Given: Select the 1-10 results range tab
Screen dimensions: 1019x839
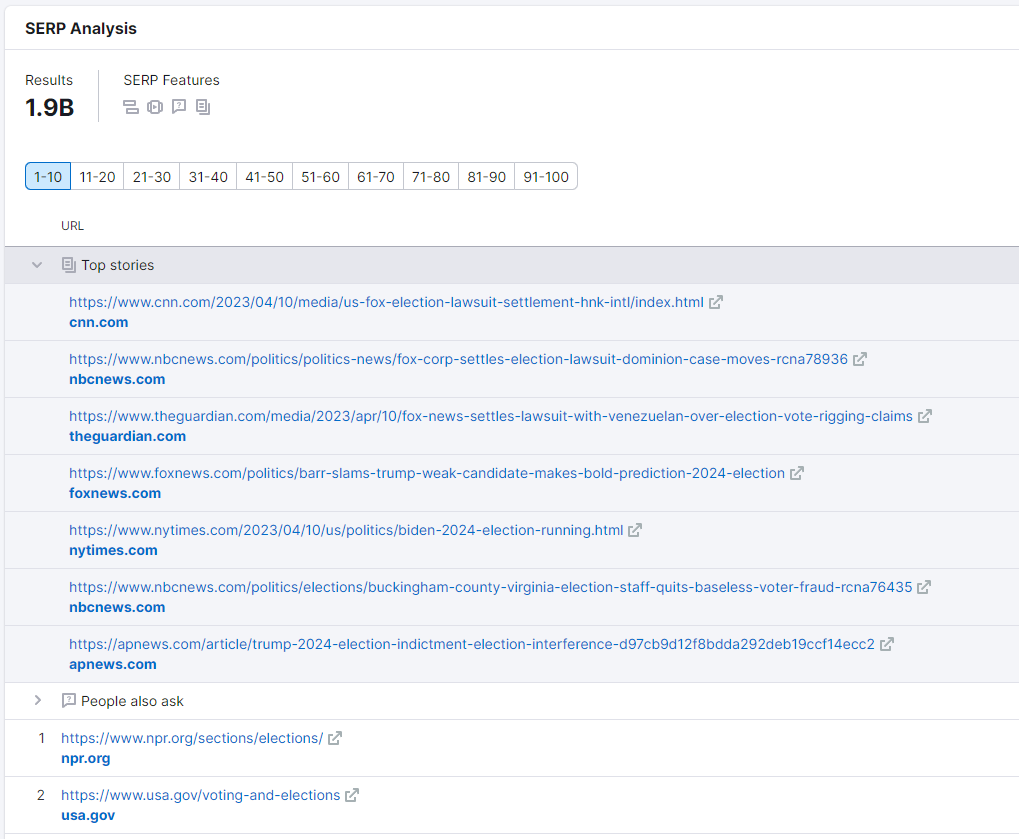Looking at the screenshot, I should 48,177.
